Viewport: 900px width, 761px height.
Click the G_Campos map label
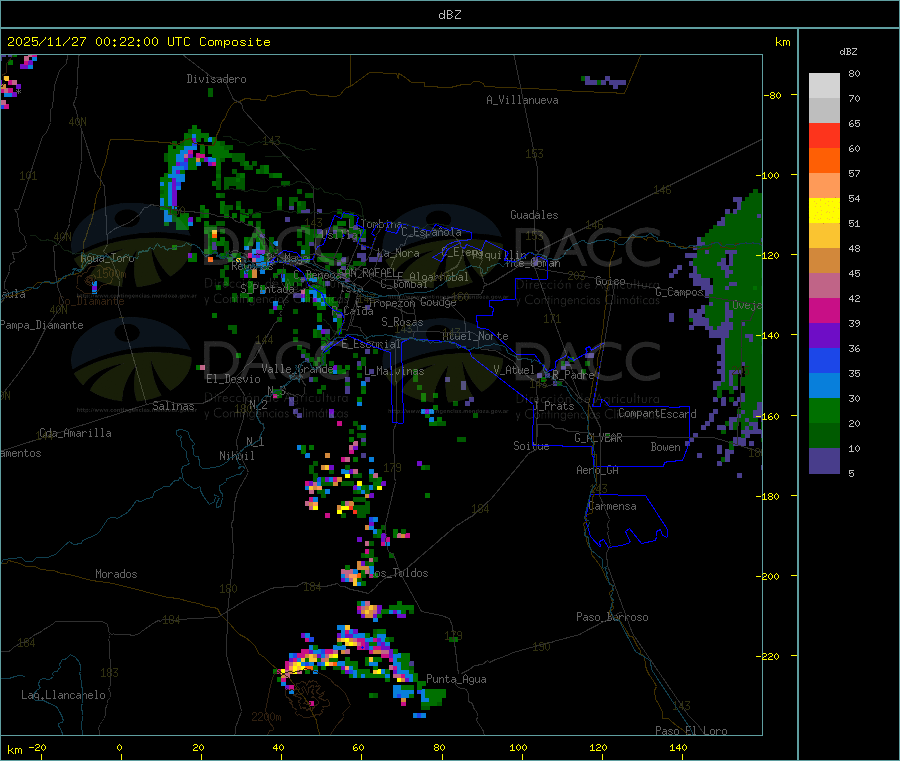coord(680,292)
